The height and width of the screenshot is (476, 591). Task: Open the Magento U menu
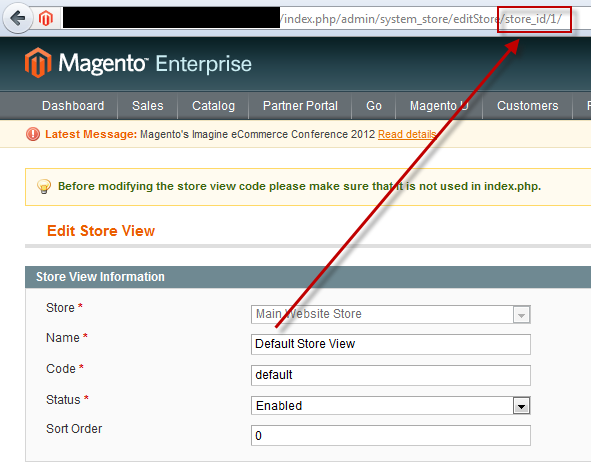439,106
